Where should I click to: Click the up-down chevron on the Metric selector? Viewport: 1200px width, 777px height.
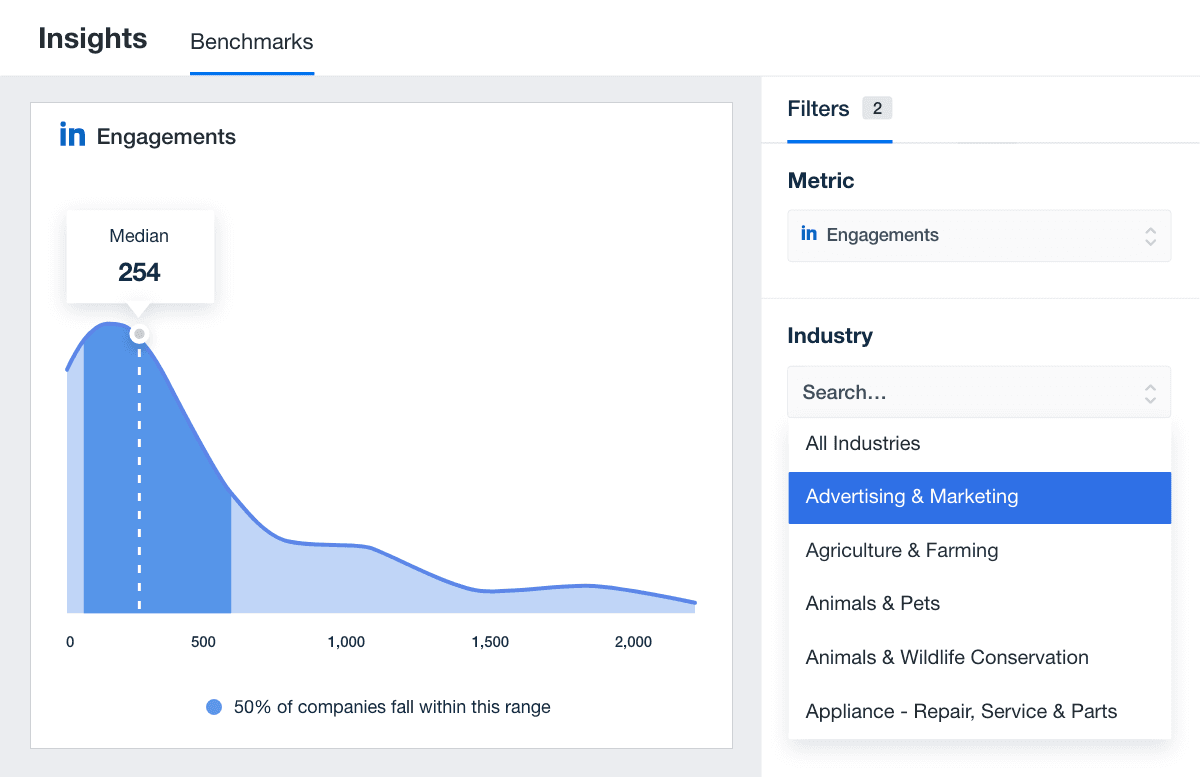coord(1152,235)
